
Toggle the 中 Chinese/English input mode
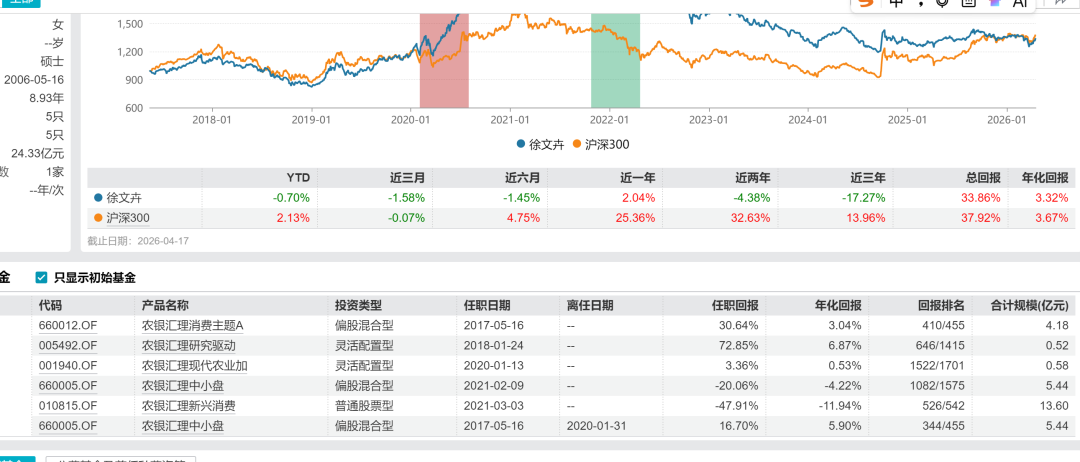click(895, 3)
